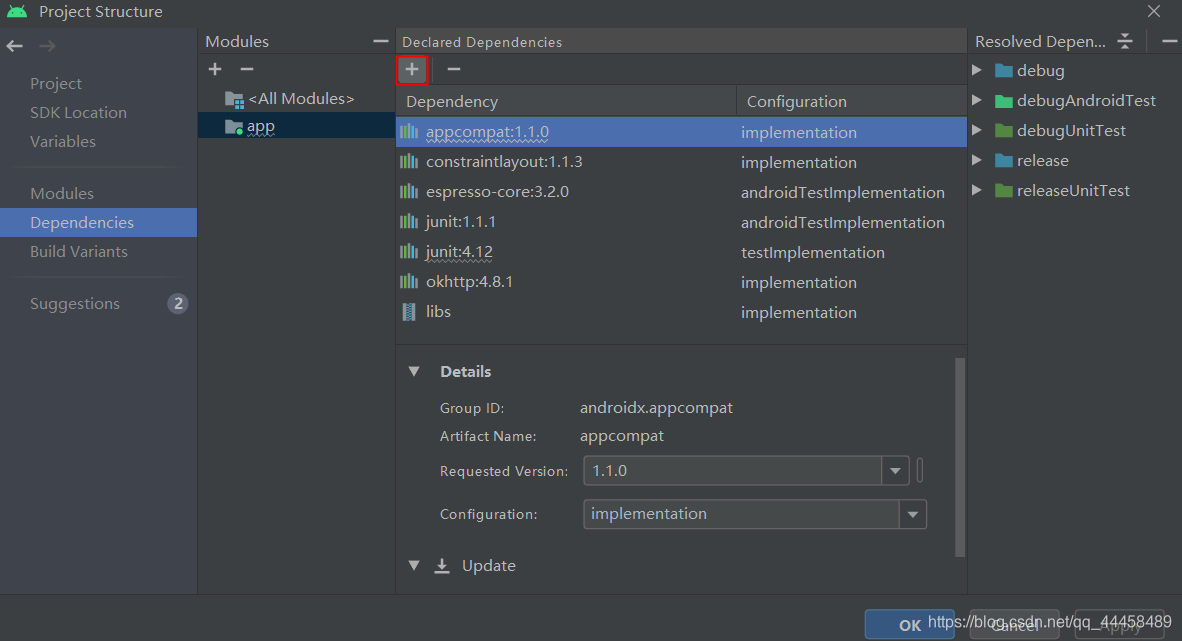This screenshot has width=1182, height=641.
Task: Add a new module with the plus icon
Action: pyautogui.click(x=215, y=69)
